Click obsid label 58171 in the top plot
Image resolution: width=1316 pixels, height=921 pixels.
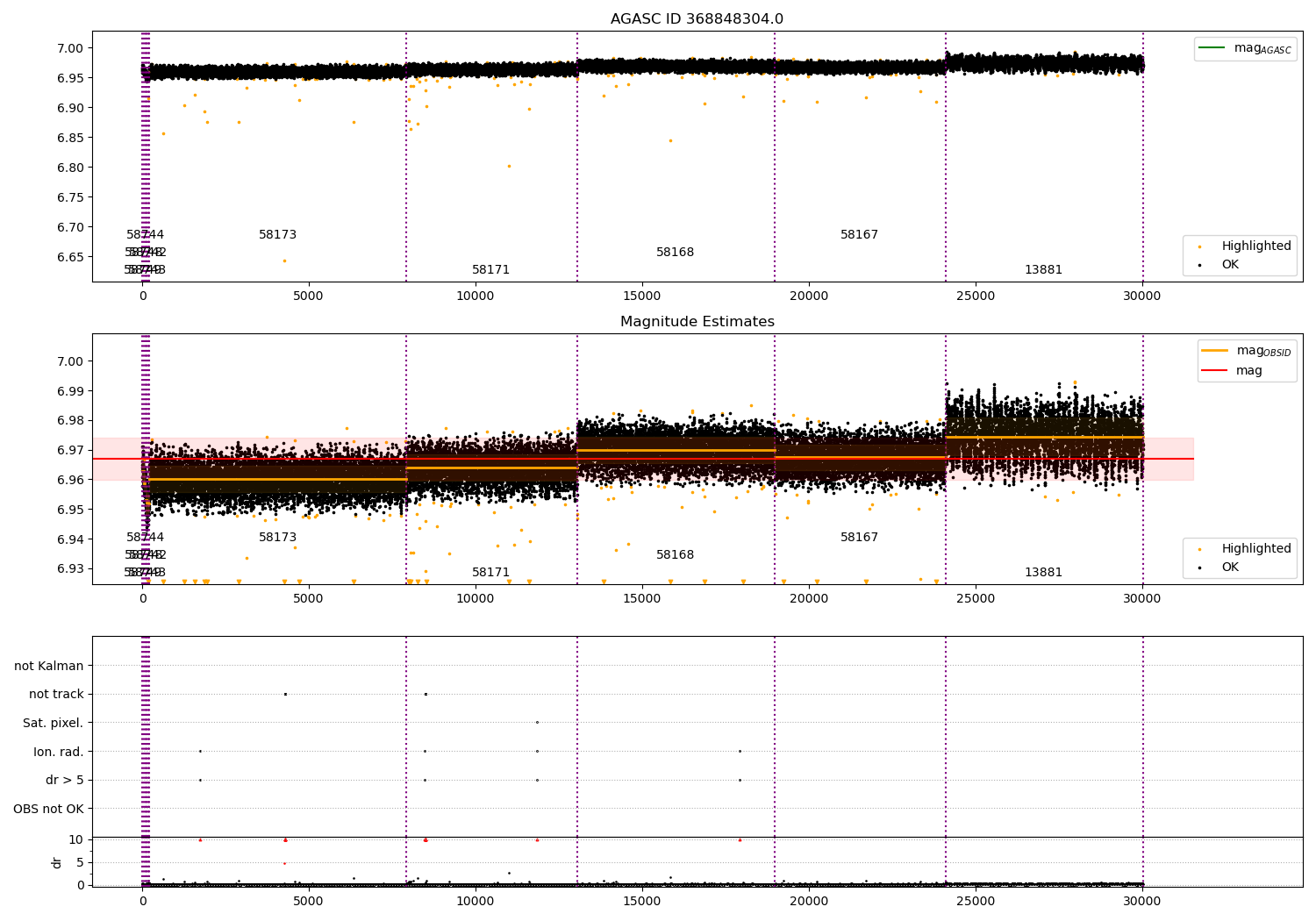pyautogui.click(x=490, y=270)
